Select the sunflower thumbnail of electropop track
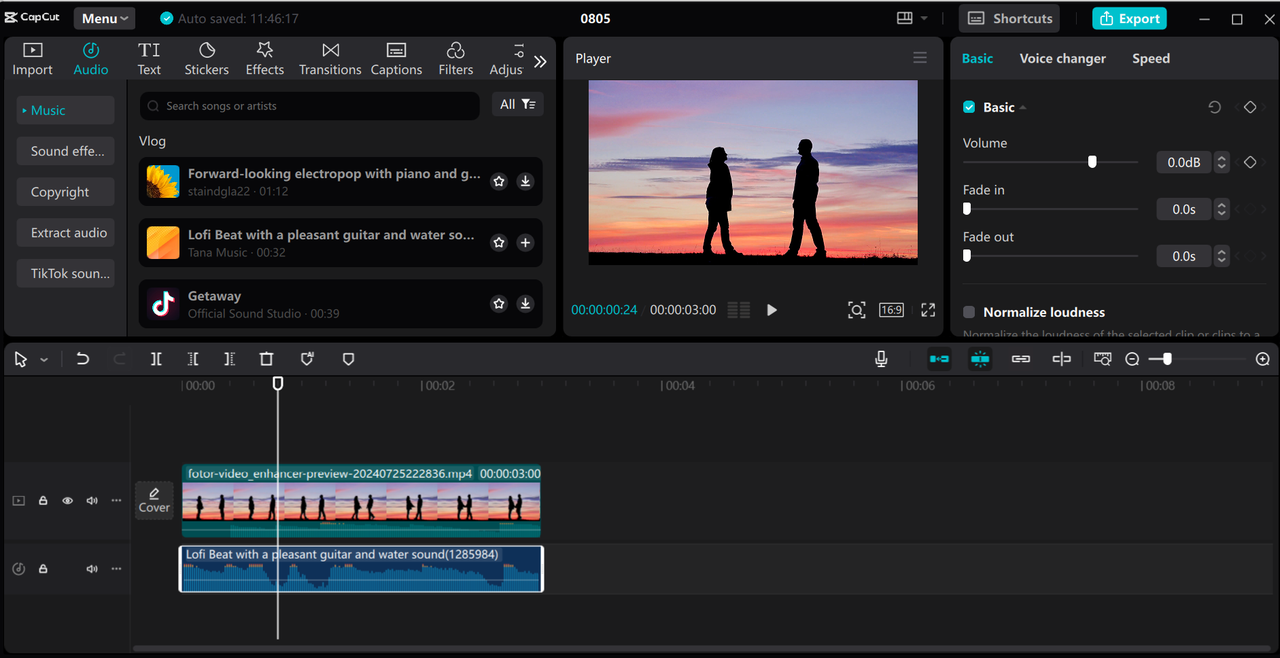1280x658 pixels. pyautogui.click(x=163, y=182)
